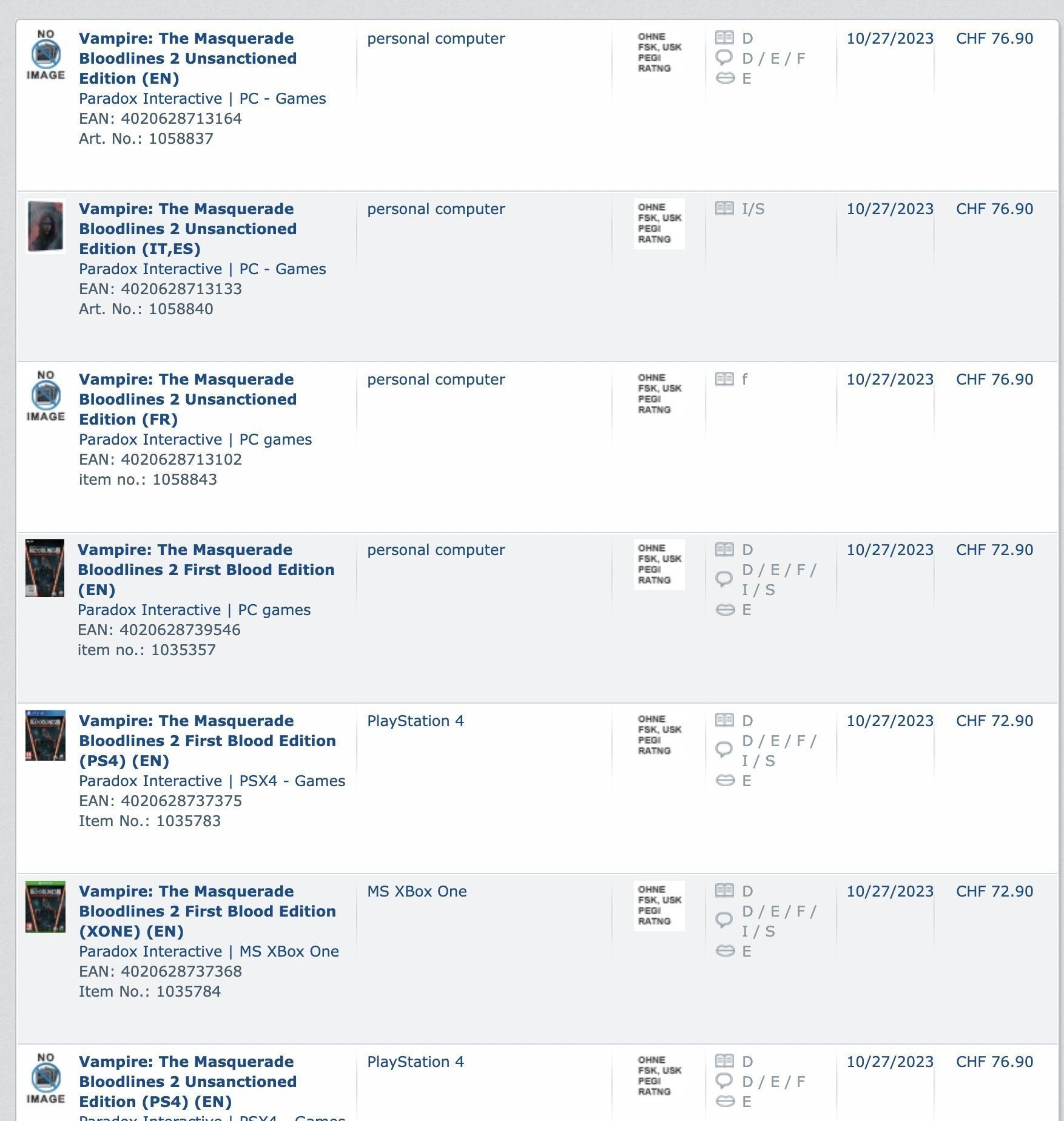This screenshot has width=1064, height=1121.
Task: Click the Xbox One First Blood cover thumbnail
Action: [45, 906]
